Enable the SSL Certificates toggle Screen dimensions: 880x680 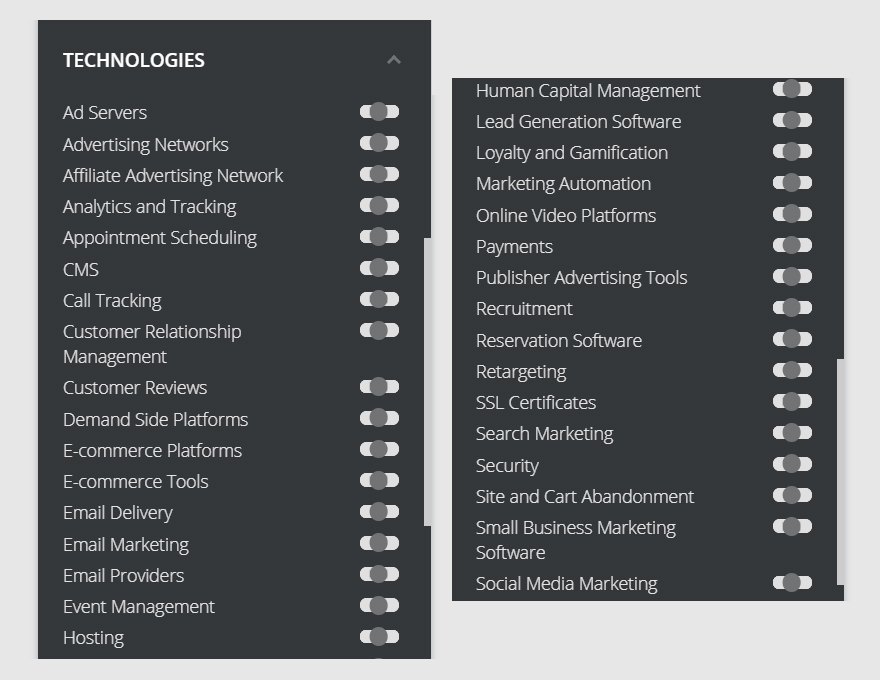792,401
